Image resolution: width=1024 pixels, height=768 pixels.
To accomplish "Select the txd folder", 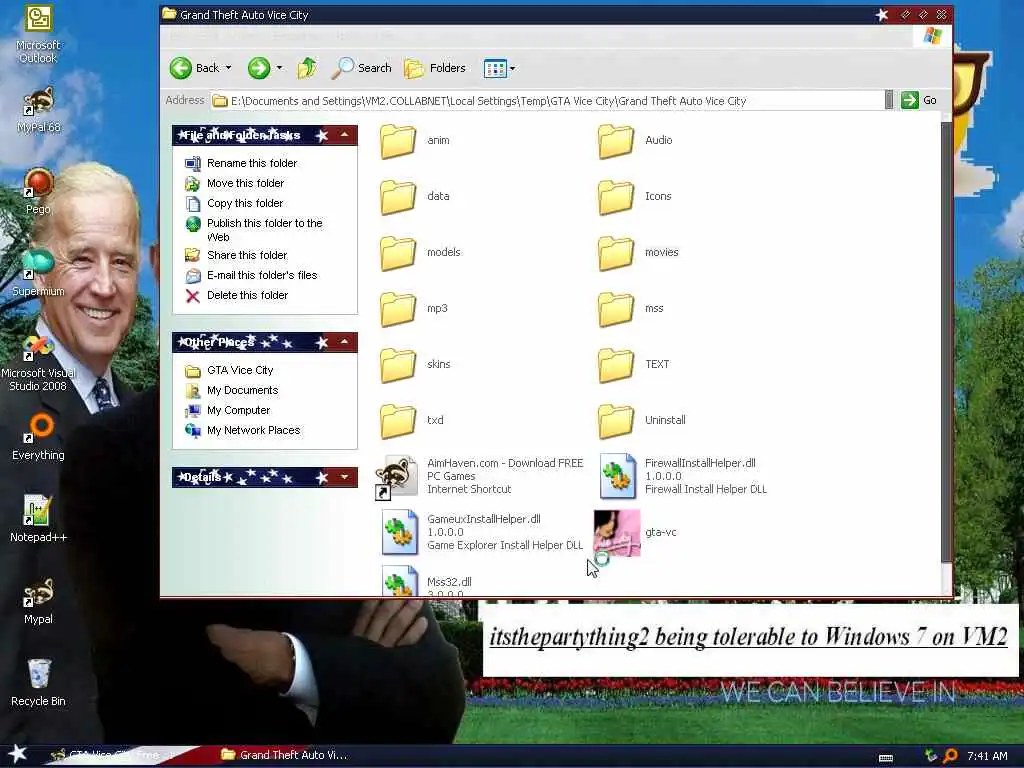I will tap(411, 421).
